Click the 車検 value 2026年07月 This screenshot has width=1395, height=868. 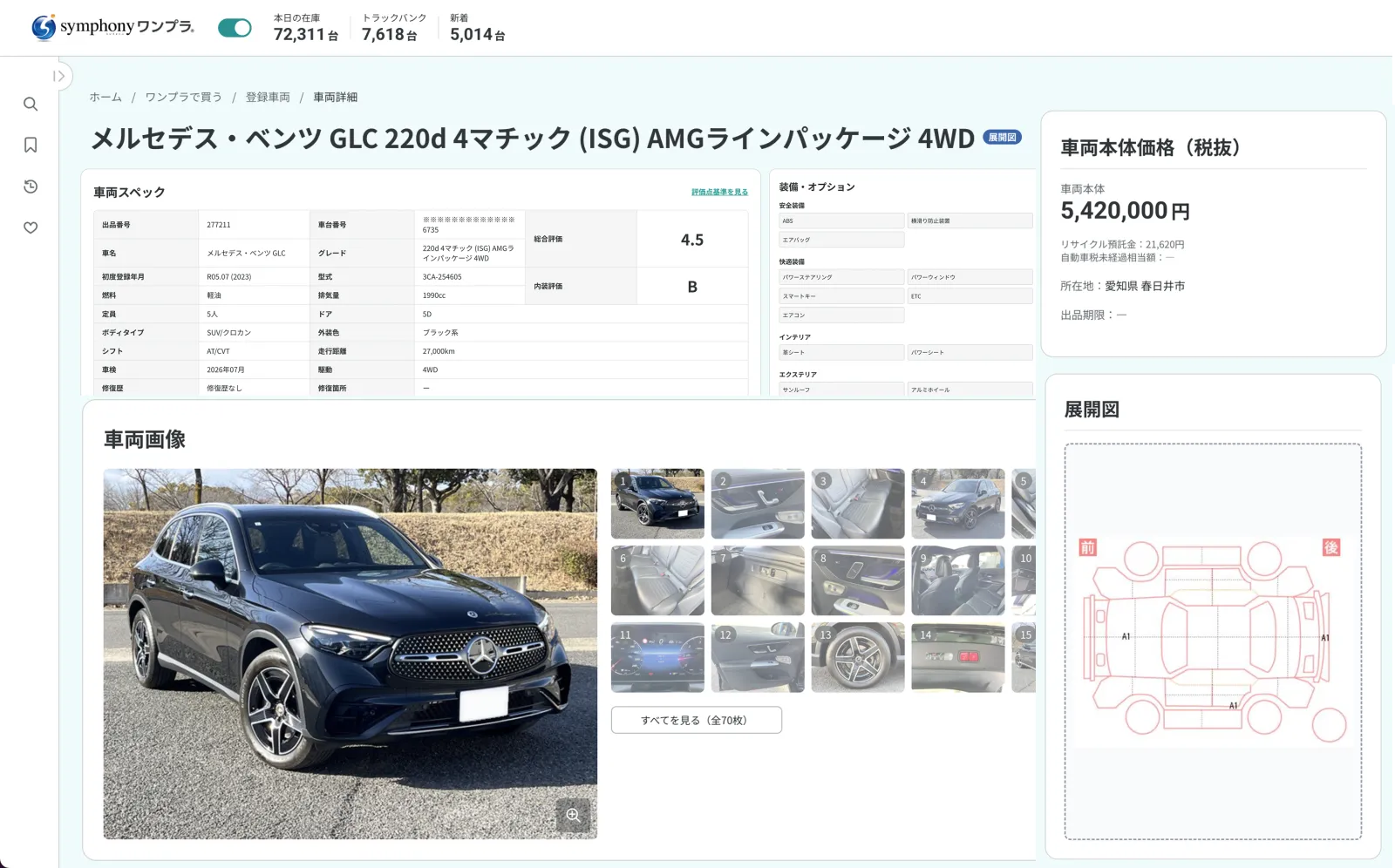[x=225, y=370]
